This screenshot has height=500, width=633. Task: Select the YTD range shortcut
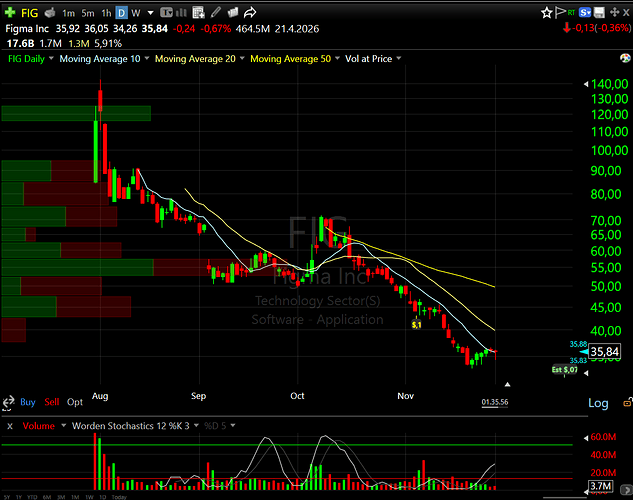coord(32,497)
